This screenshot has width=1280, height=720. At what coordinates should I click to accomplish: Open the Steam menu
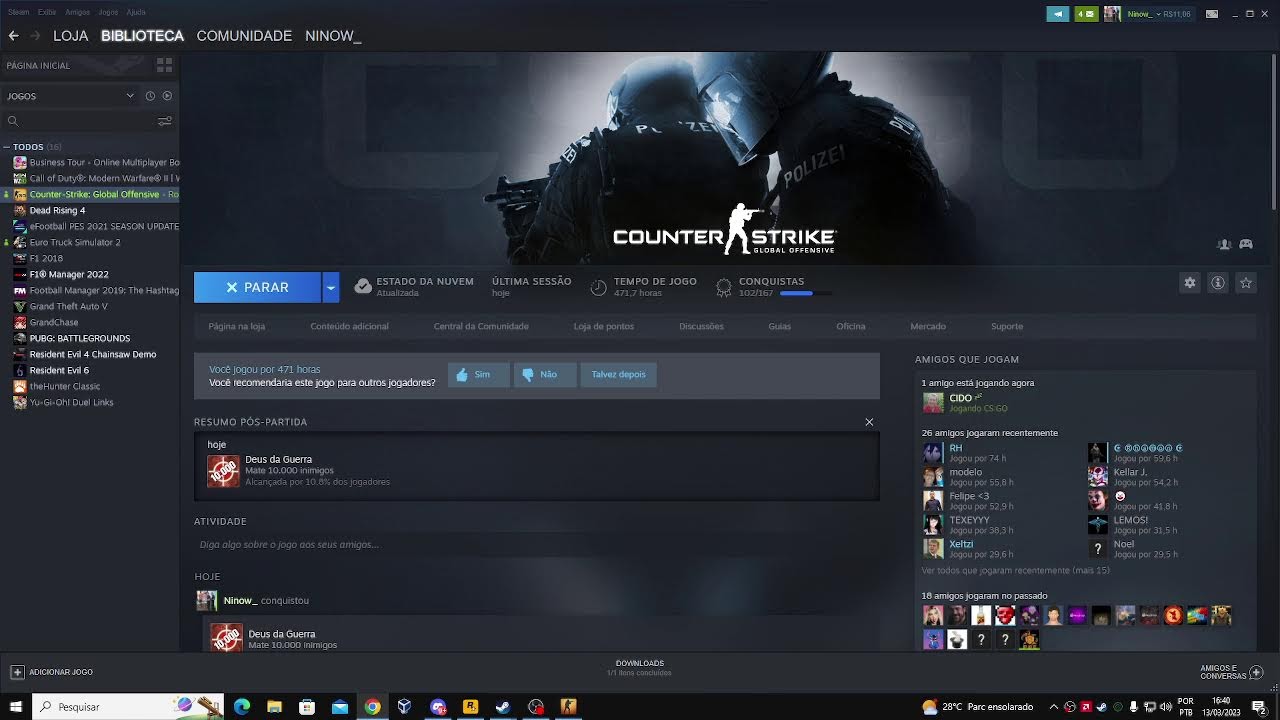tap(18, 12)
